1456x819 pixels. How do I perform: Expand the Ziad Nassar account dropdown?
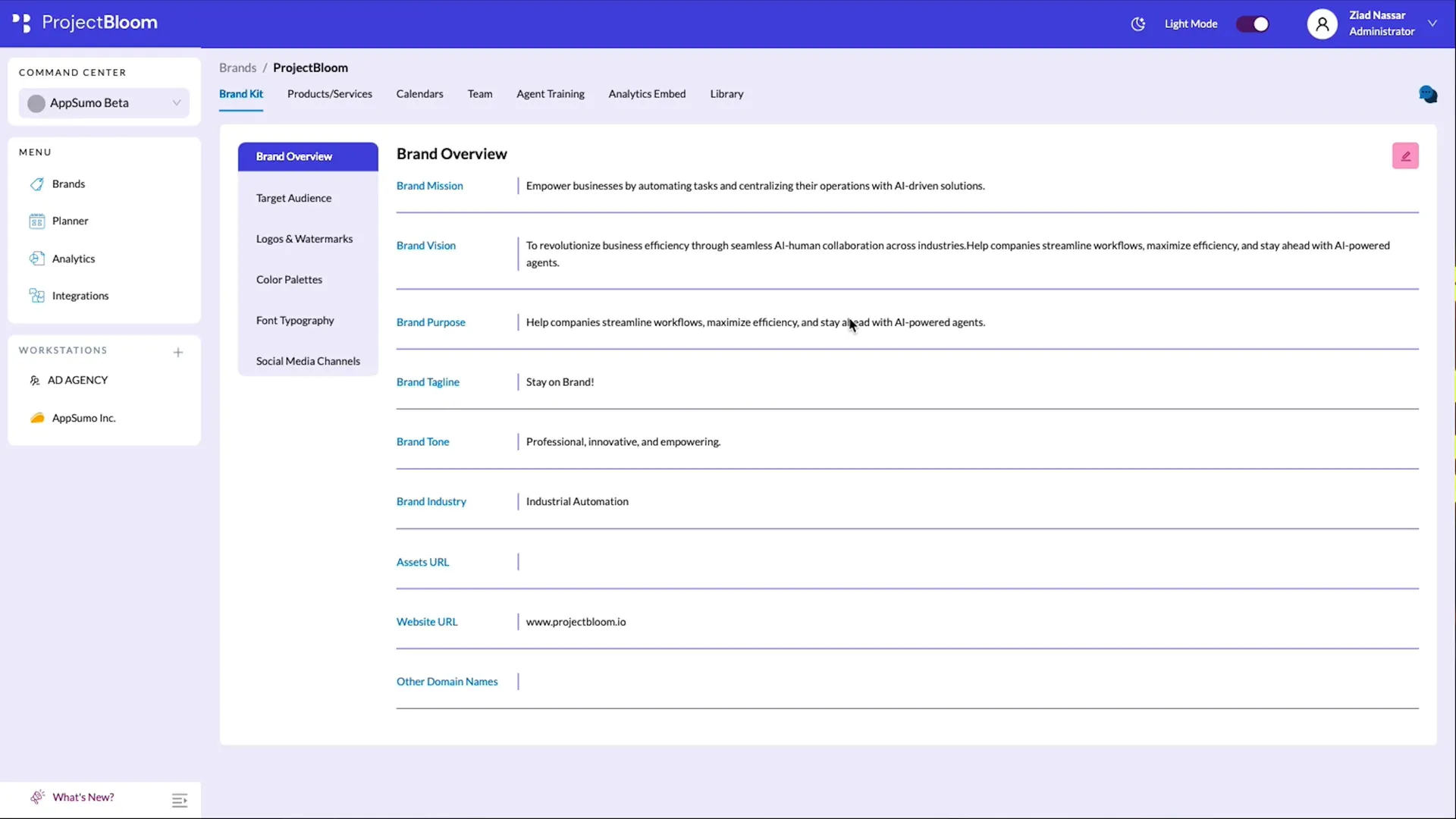pos(1432,24)
